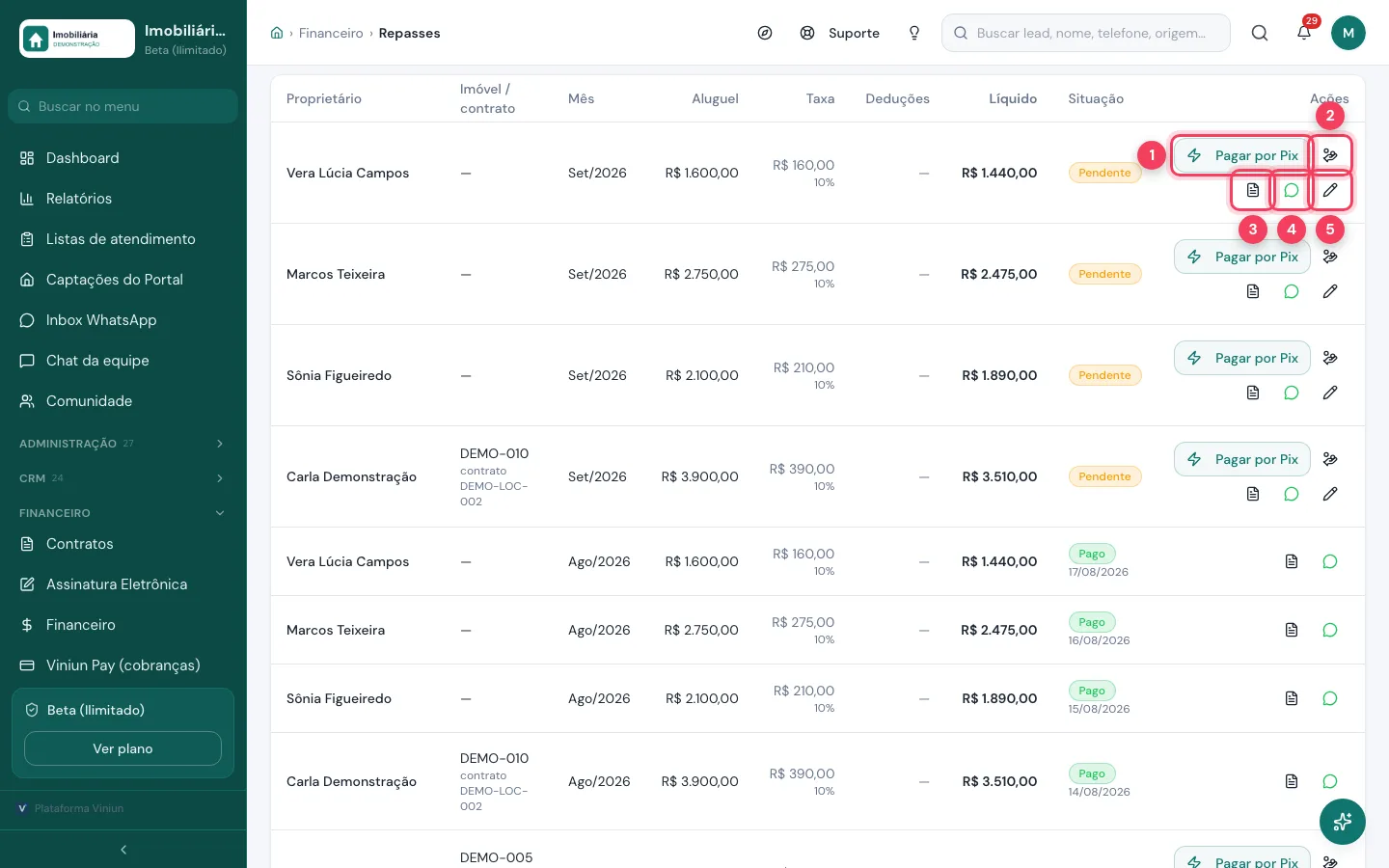The width and height of the screenshot is (1389, 868).
Task: Open receipt document for Vera Lúcia Campos Set/2026
Action: coord(1253,190)
